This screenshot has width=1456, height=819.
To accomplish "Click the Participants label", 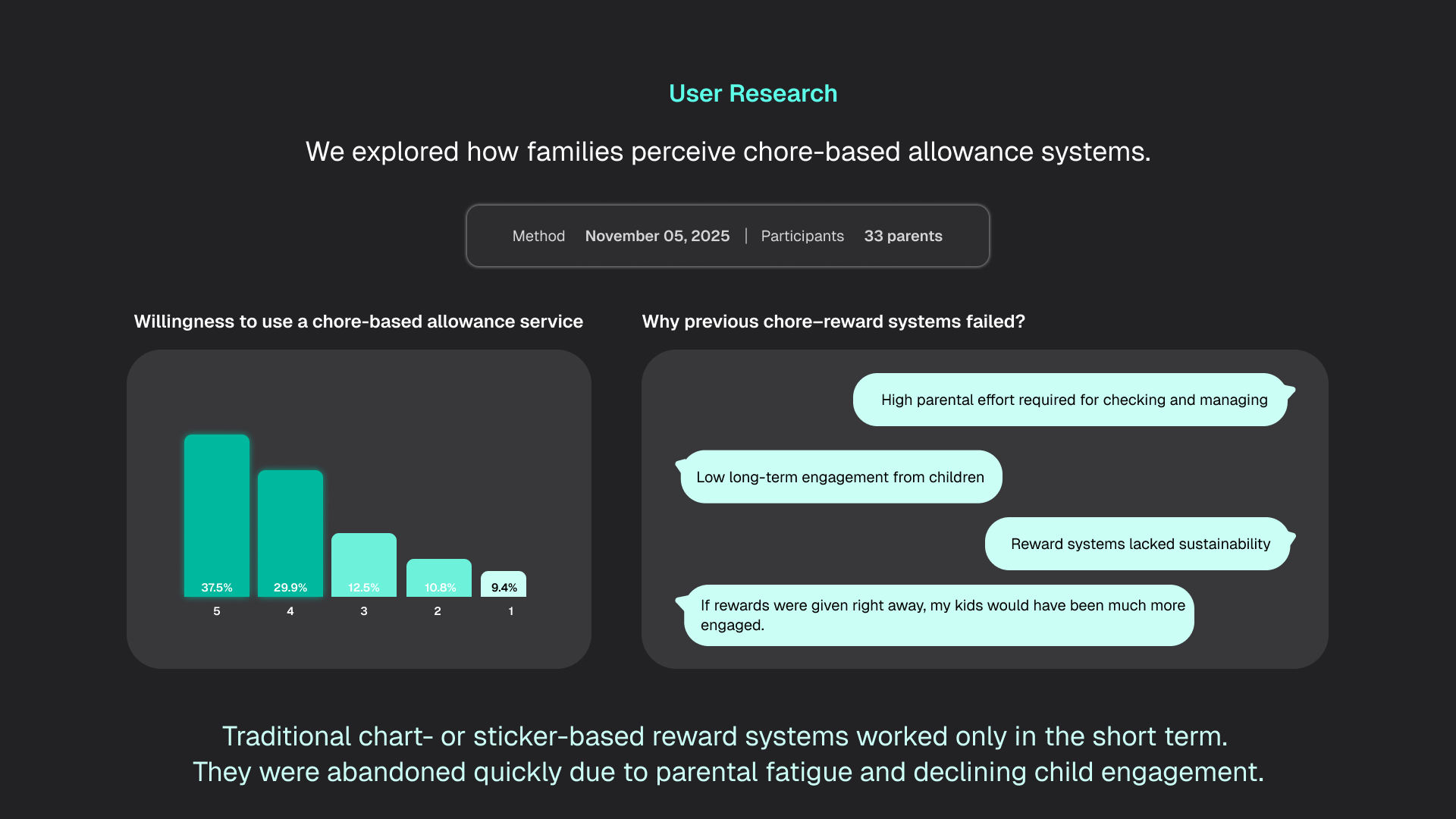I will coord(802,236).
